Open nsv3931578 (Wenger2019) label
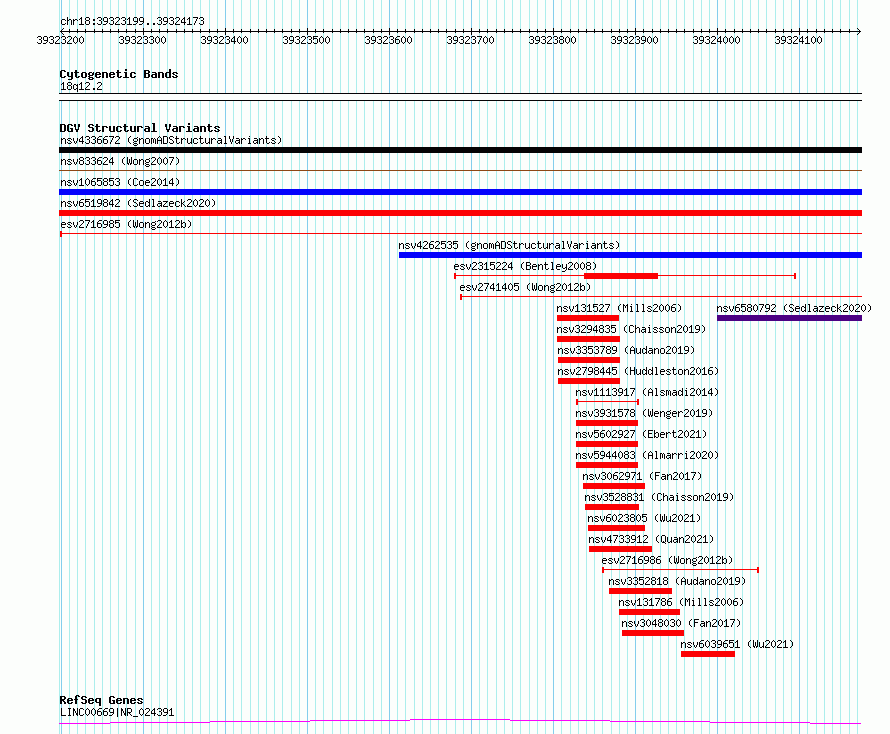Screen dimensions: 890x734 (x=644, y=413)
